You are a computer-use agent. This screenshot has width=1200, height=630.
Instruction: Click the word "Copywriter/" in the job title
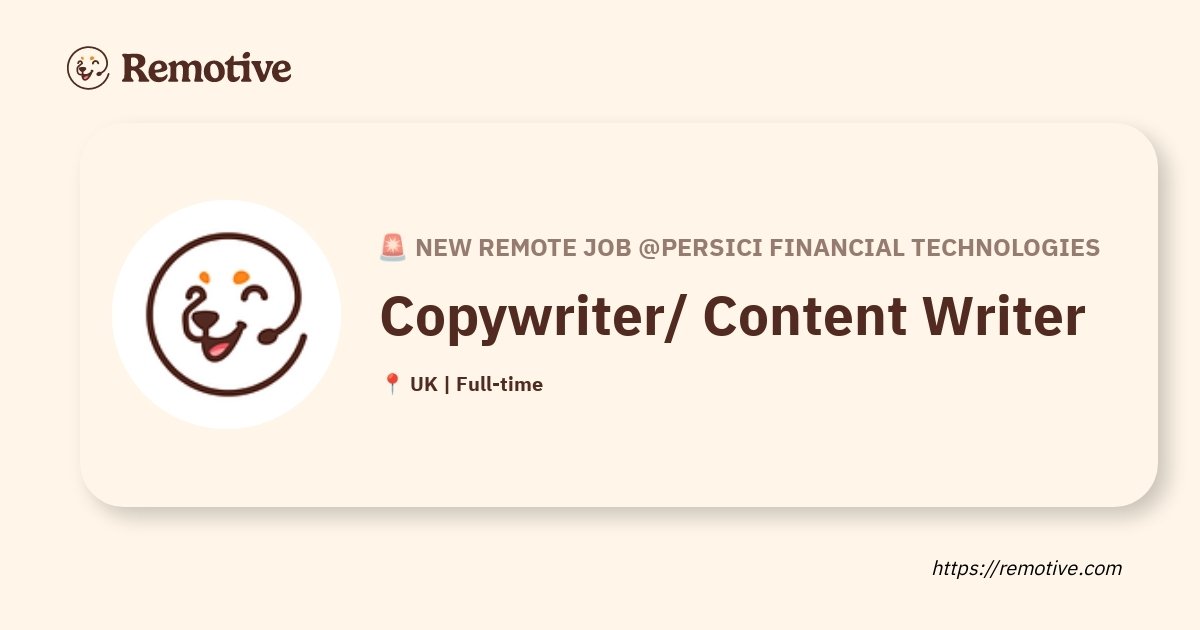click(x=531, y=317)
